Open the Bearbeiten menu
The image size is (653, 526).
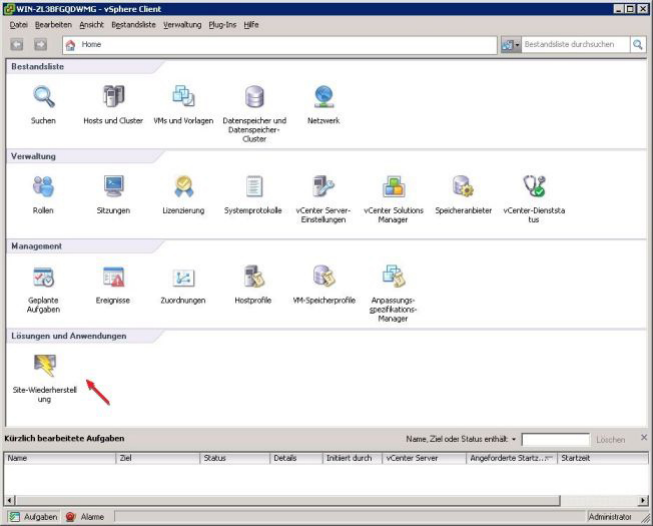pos(53,25)
